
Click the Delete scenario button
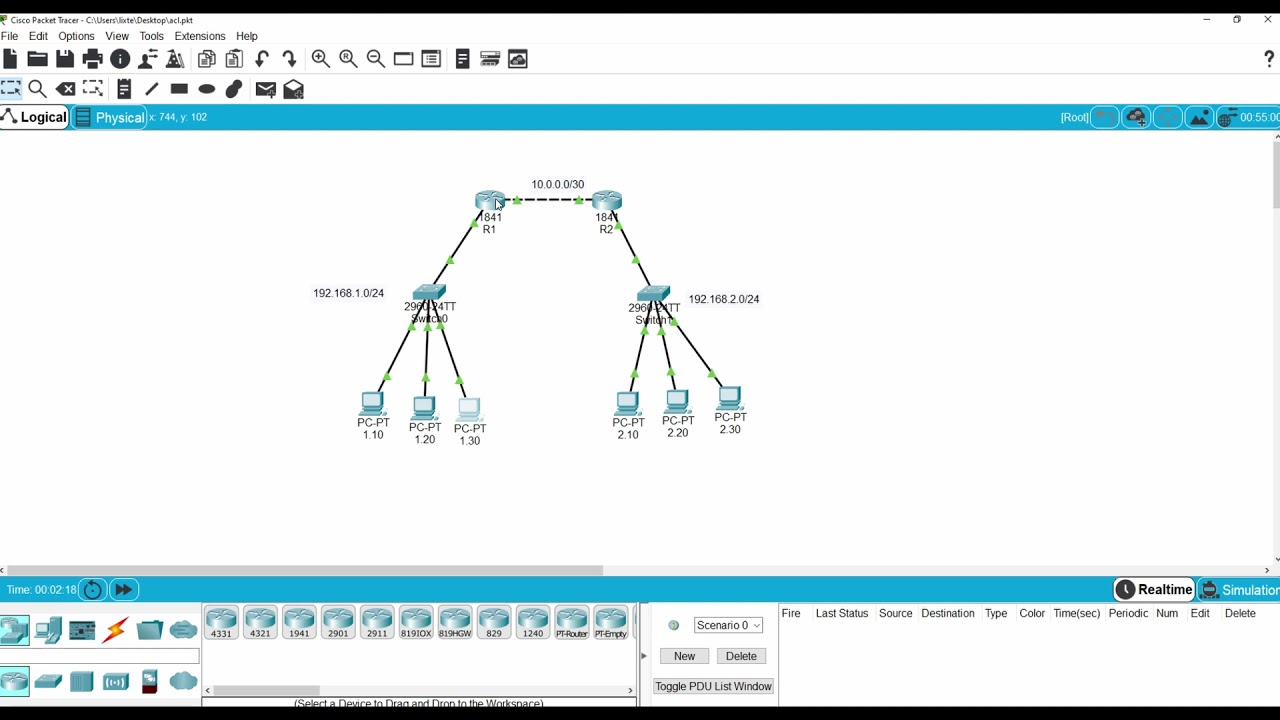pos(741,656)
